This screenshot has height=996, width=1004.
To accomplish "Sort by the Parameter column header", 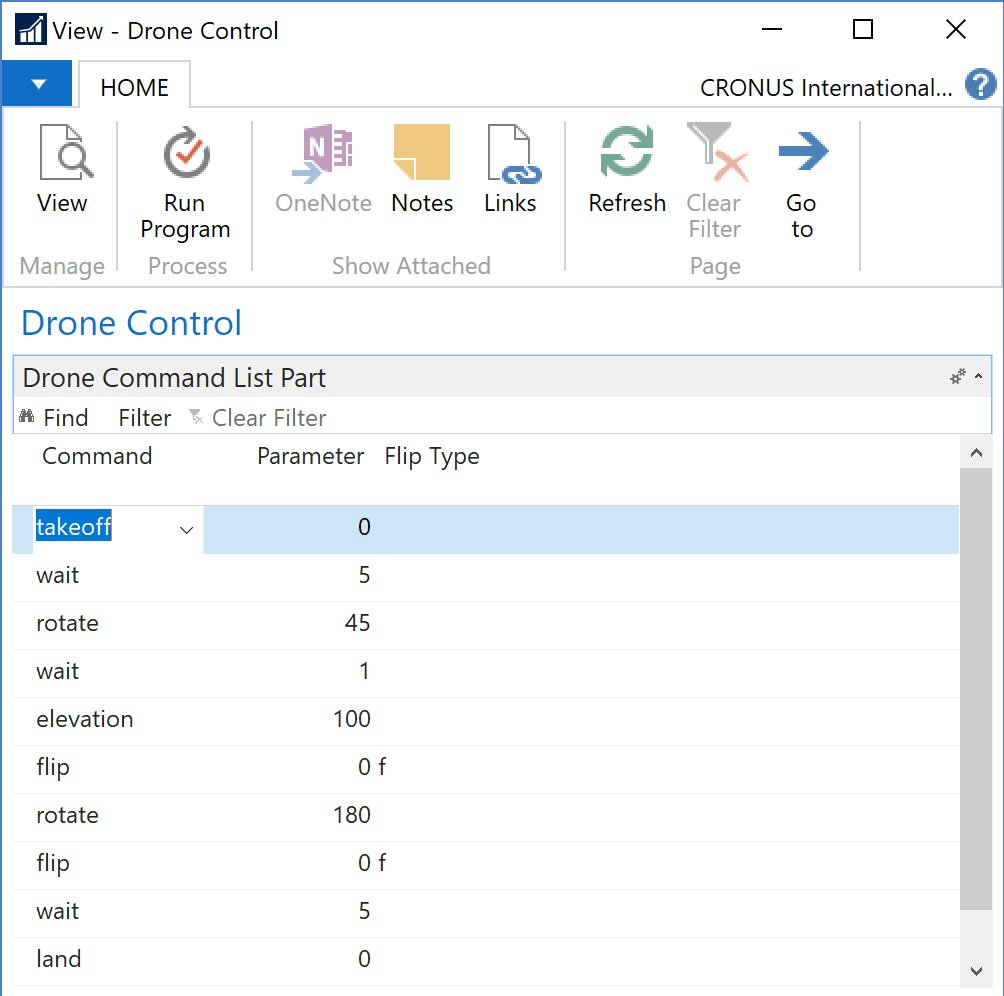I will click(311, 456).
